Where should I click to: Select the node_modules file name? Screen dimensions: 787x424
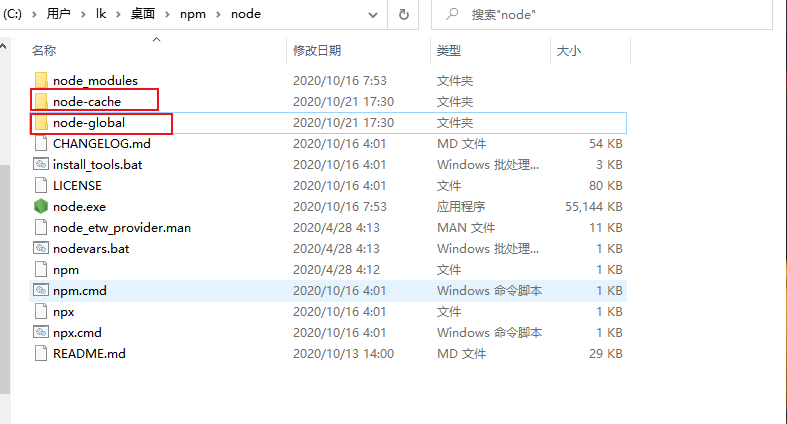(95, 80)
